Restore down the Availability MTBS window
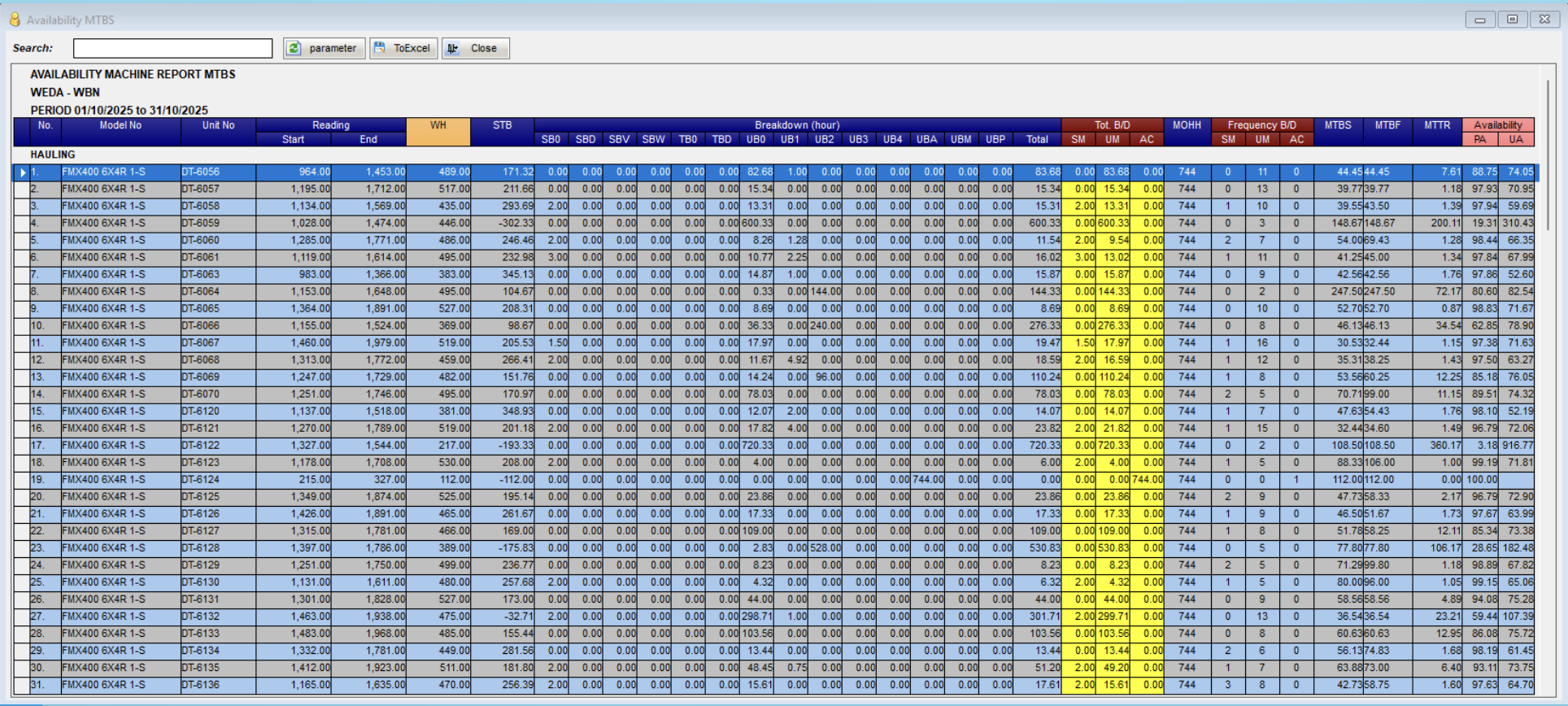 point(1513,19)
